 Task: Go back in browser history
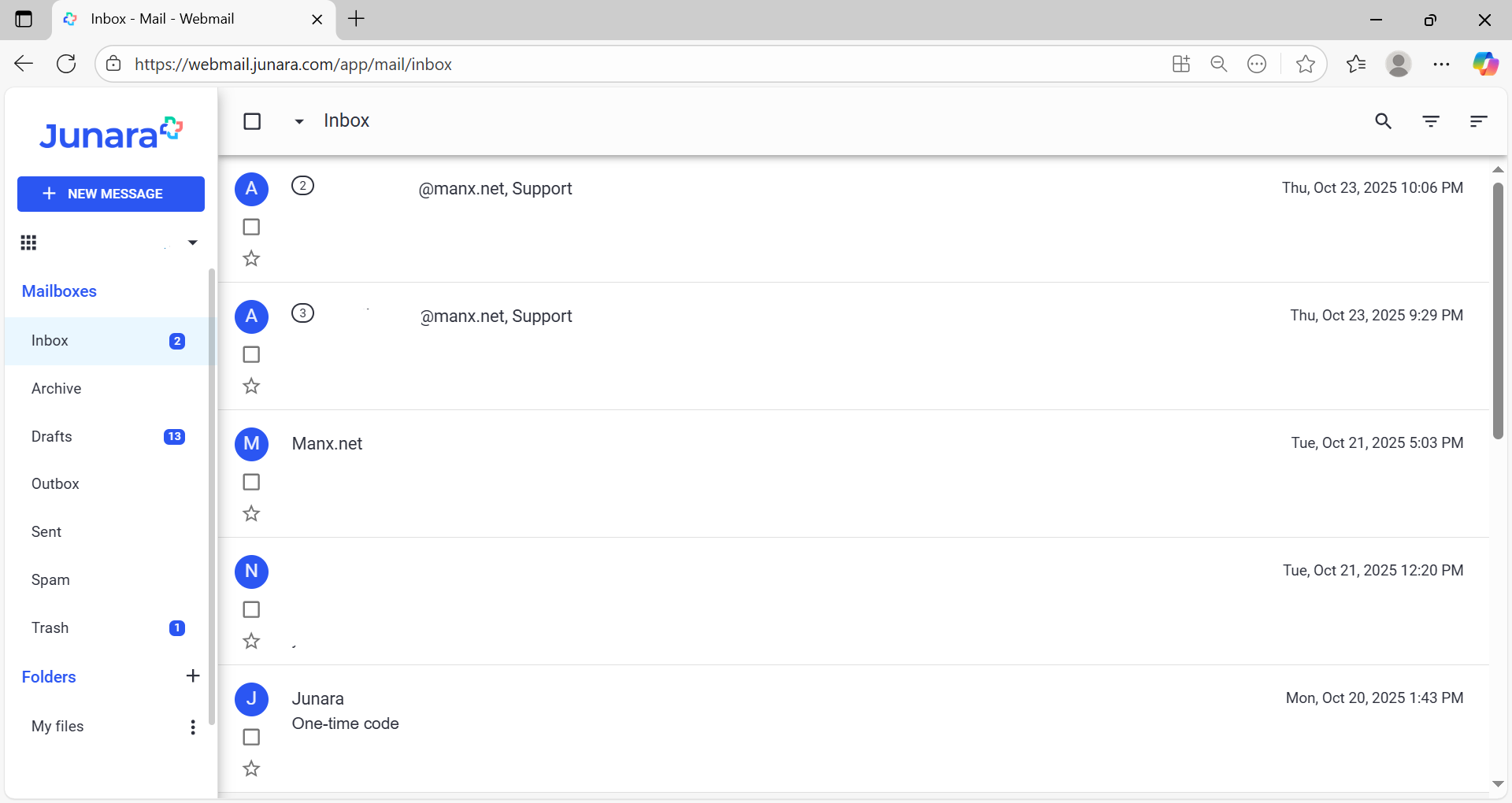tap(24, 64)
